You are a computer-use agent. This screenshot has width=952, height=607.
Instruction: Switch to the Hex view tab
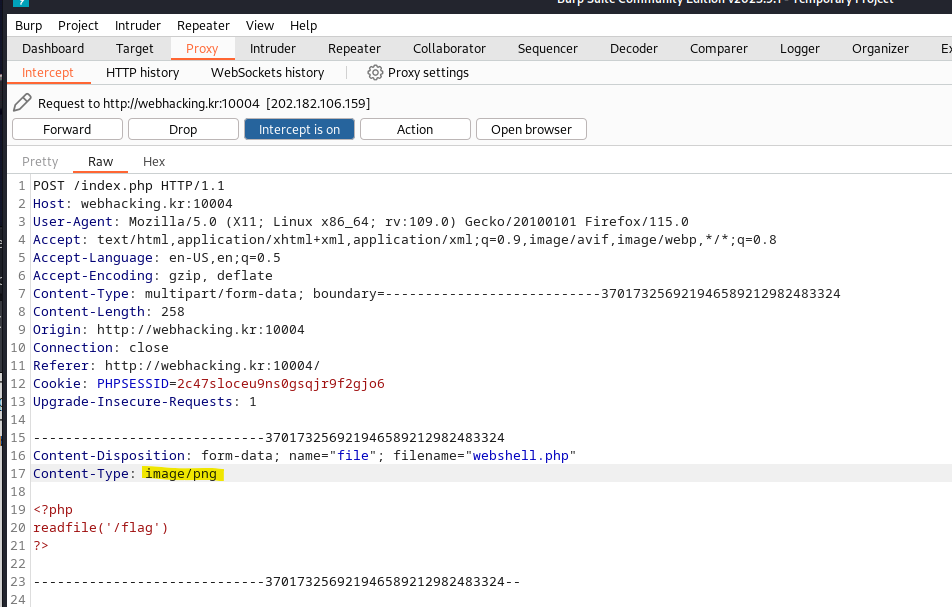coord(154,161)
